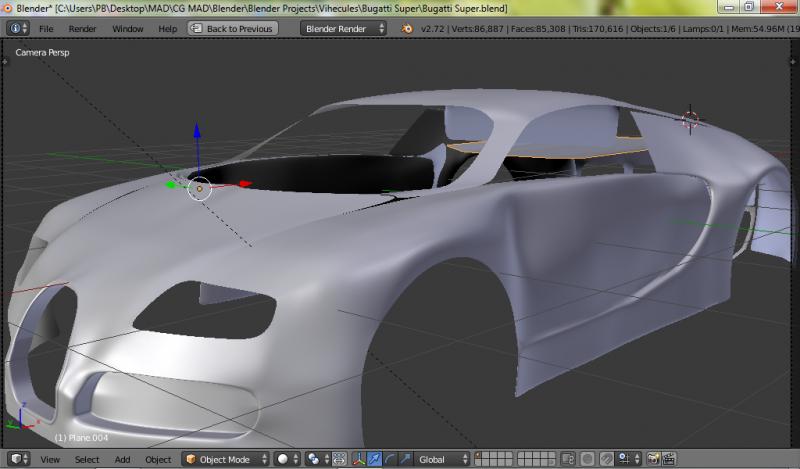Open the Global transform orientation dropdown

442,459
